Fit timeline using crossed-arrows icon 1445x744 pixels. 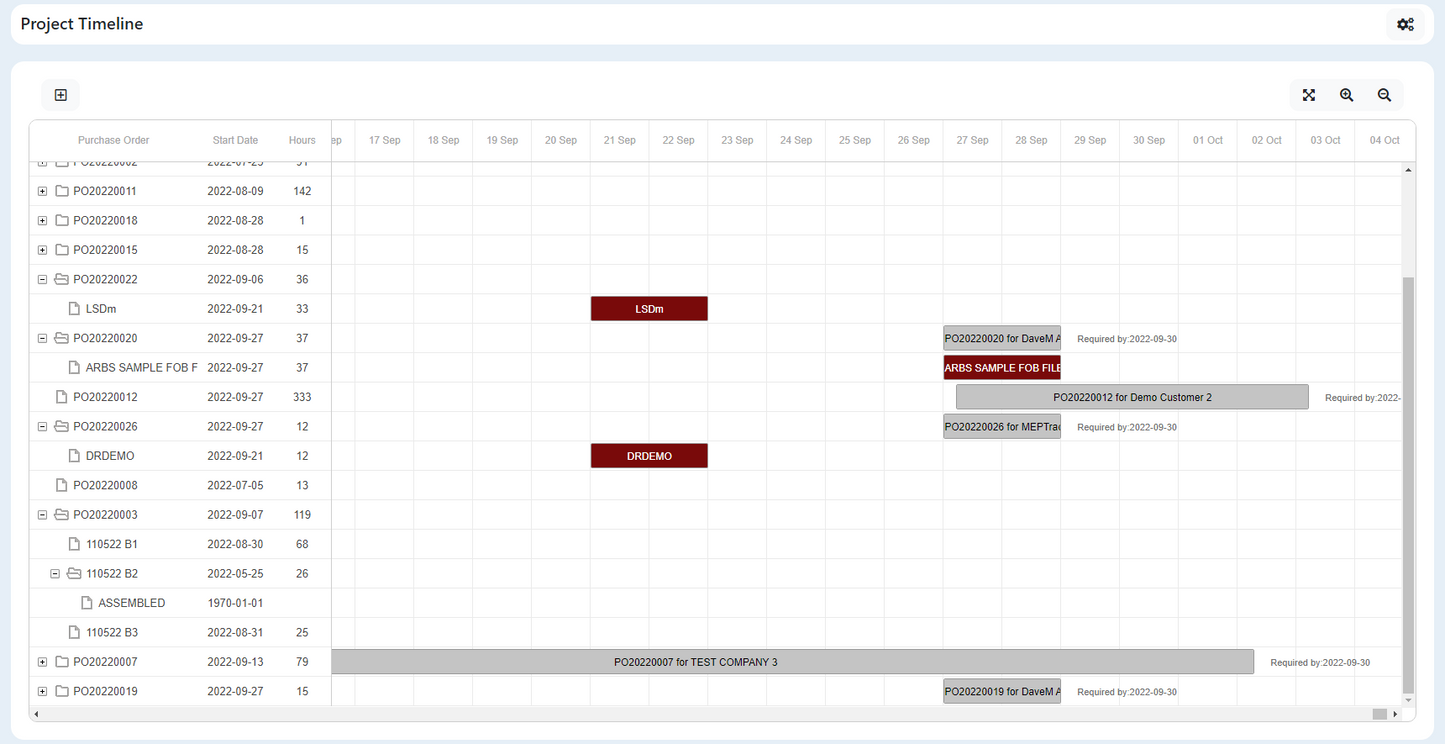point(1308,95)
